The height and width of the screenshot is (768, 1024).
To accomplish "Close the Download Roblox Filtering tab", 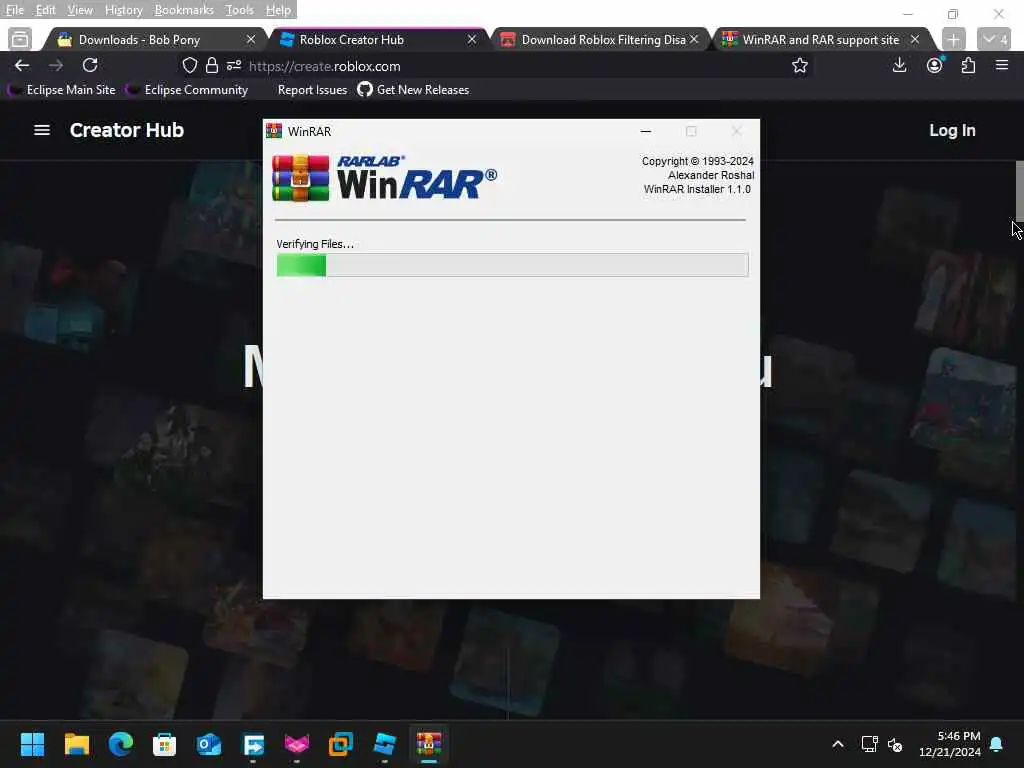I will point(694,40).
